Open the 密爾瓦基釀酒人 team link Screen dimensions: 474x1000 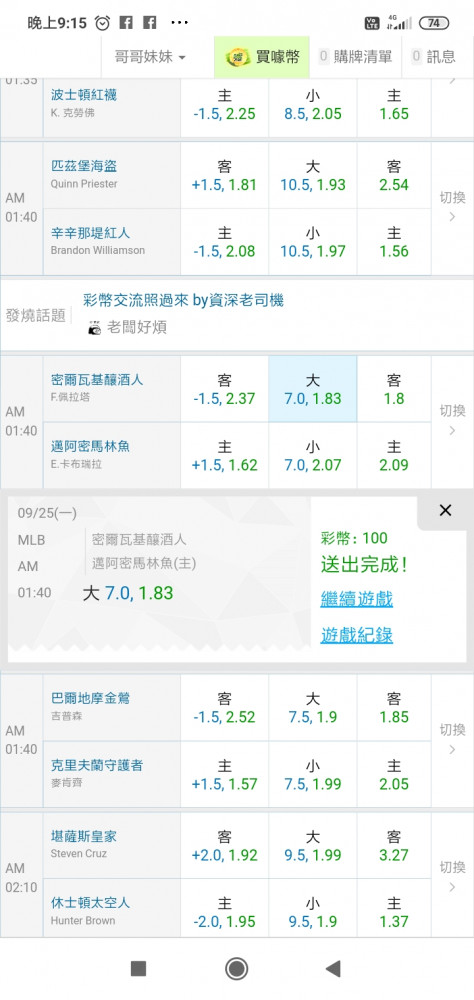coord(97,379)
